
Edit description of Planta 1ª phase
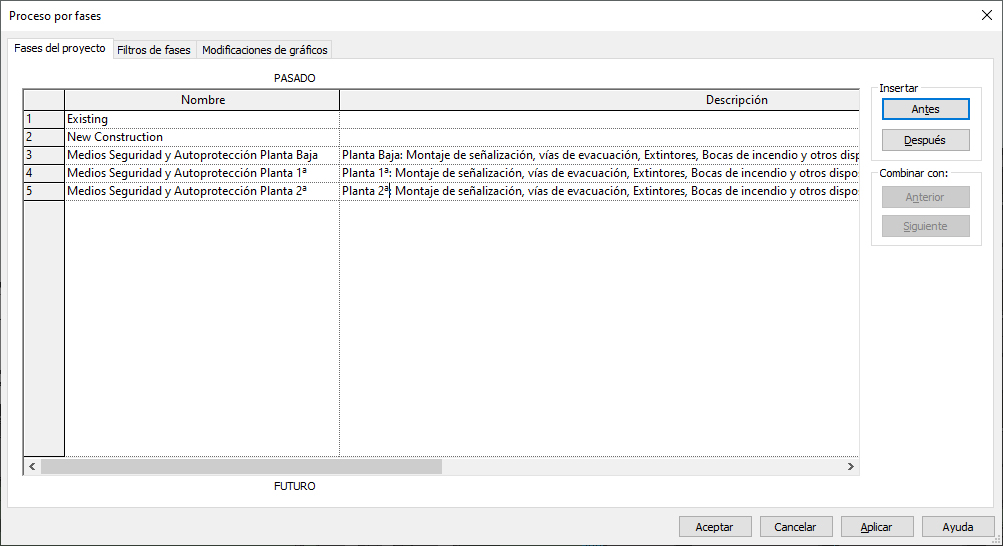(598, 173)
